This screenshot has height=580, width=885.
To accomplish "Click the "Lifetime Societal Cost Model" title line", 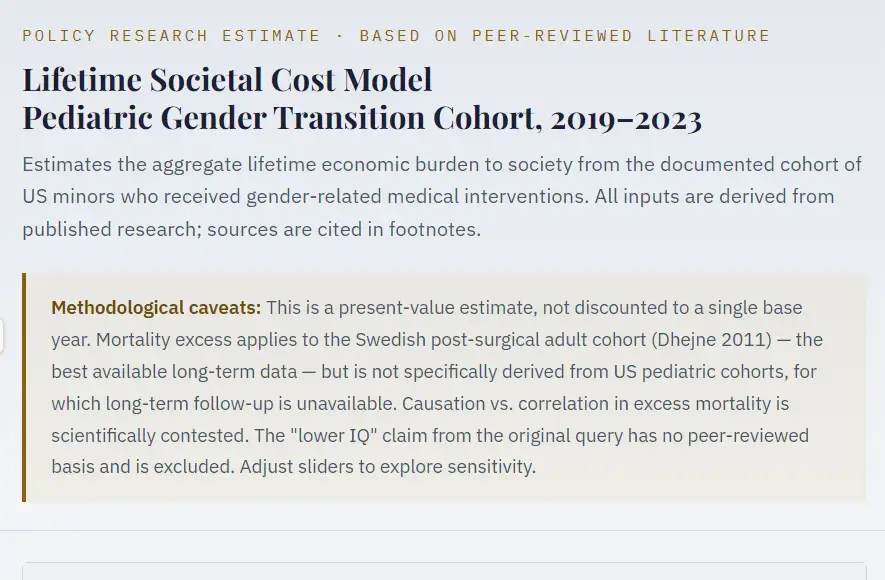I will [227, 79].
